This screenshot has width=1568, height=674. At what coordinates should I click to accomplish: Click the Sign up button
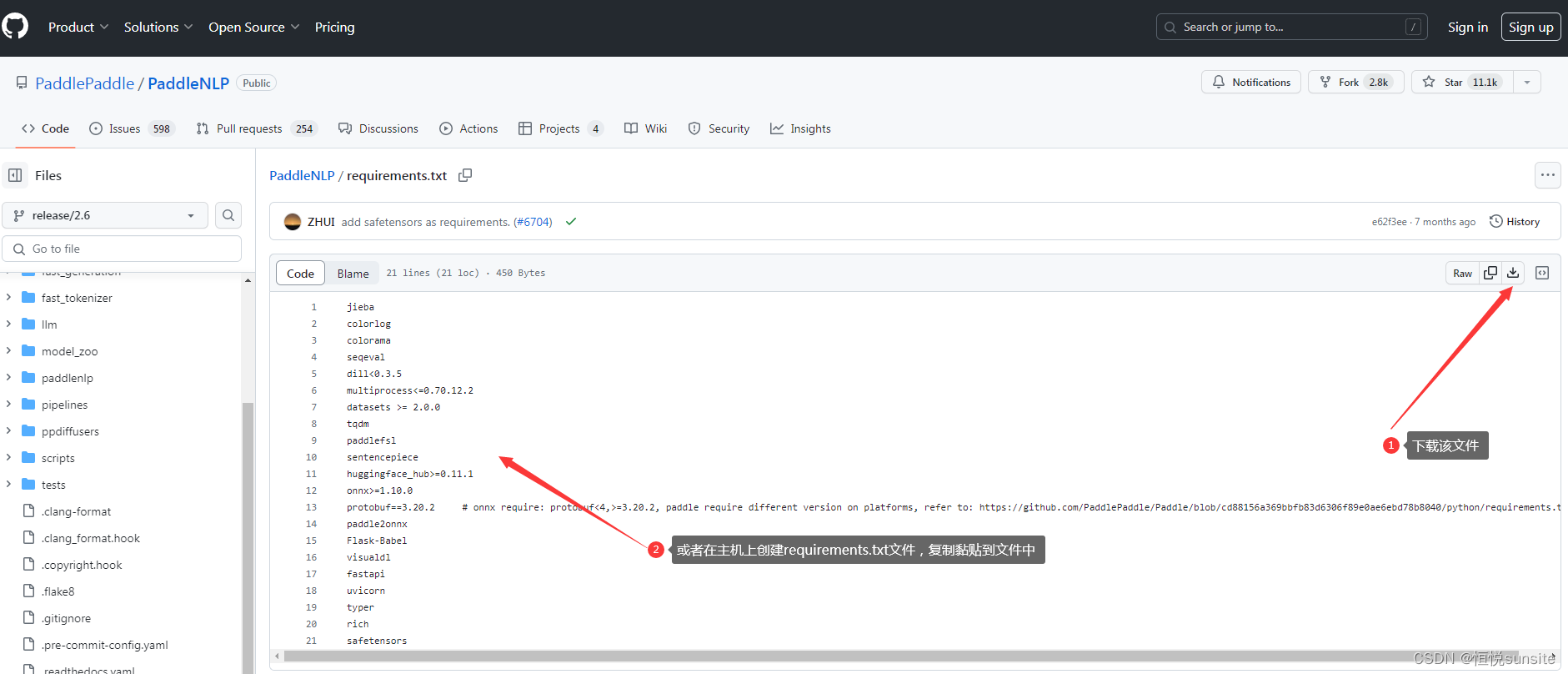click(x=1531, y=27)
